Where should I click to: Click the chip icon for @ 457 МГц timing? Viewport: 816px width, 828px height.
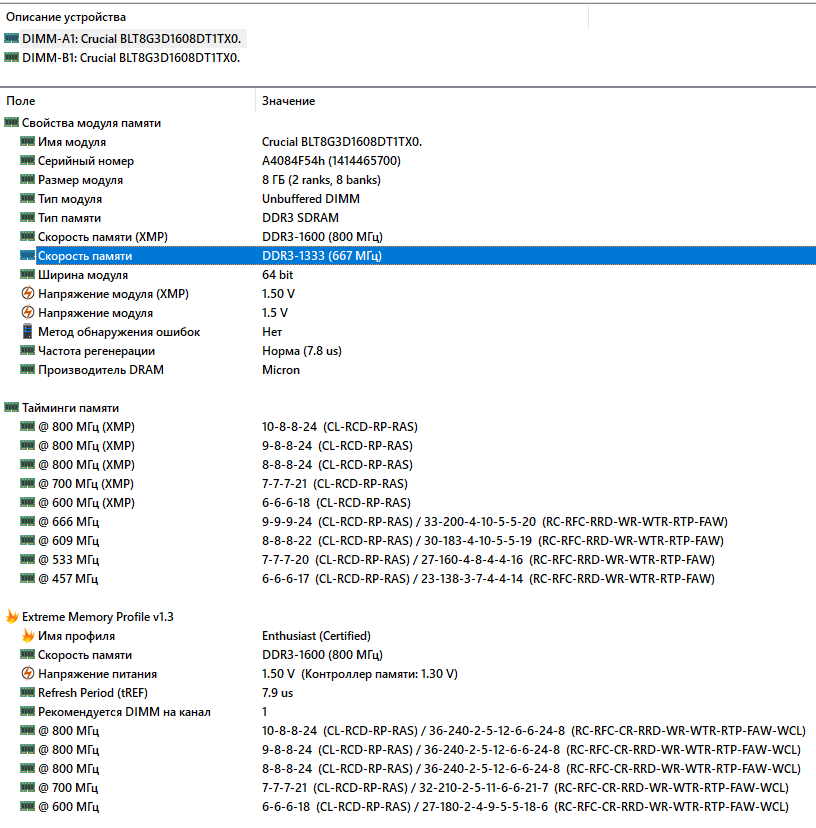[x=27, y=578]
